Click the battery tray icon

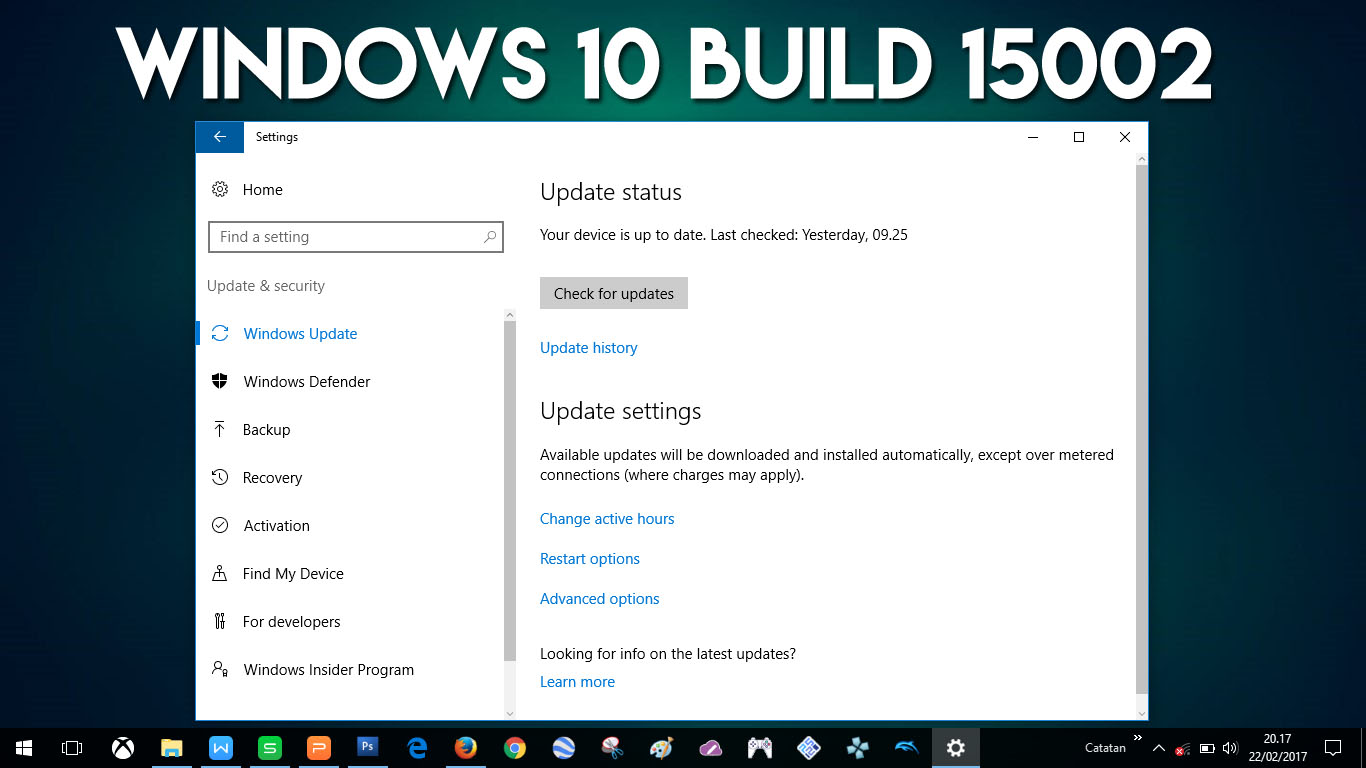click(x=1207, y=748)
